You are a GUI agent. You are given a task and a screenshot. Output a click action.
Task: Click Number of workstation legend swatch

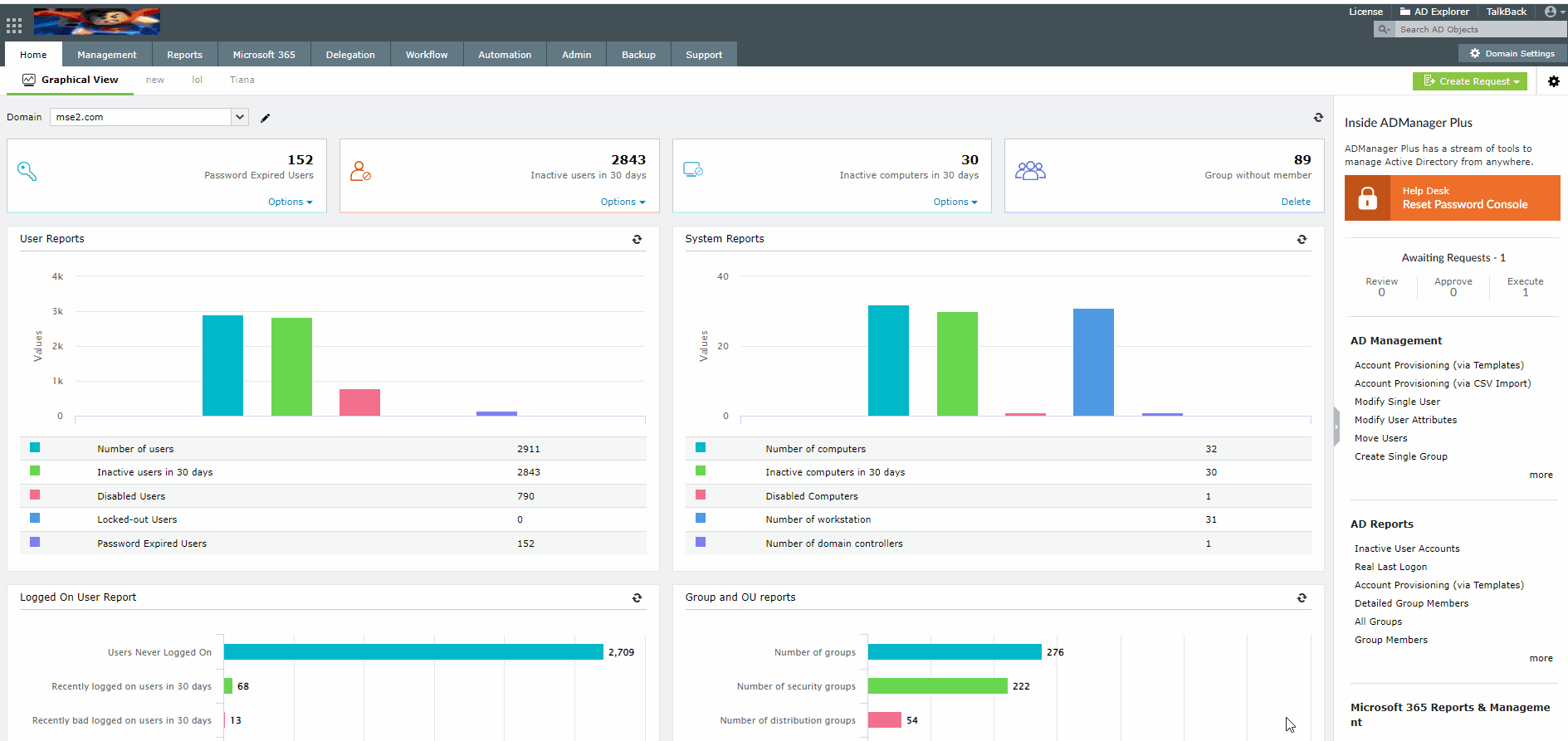[x=701, y=518]
